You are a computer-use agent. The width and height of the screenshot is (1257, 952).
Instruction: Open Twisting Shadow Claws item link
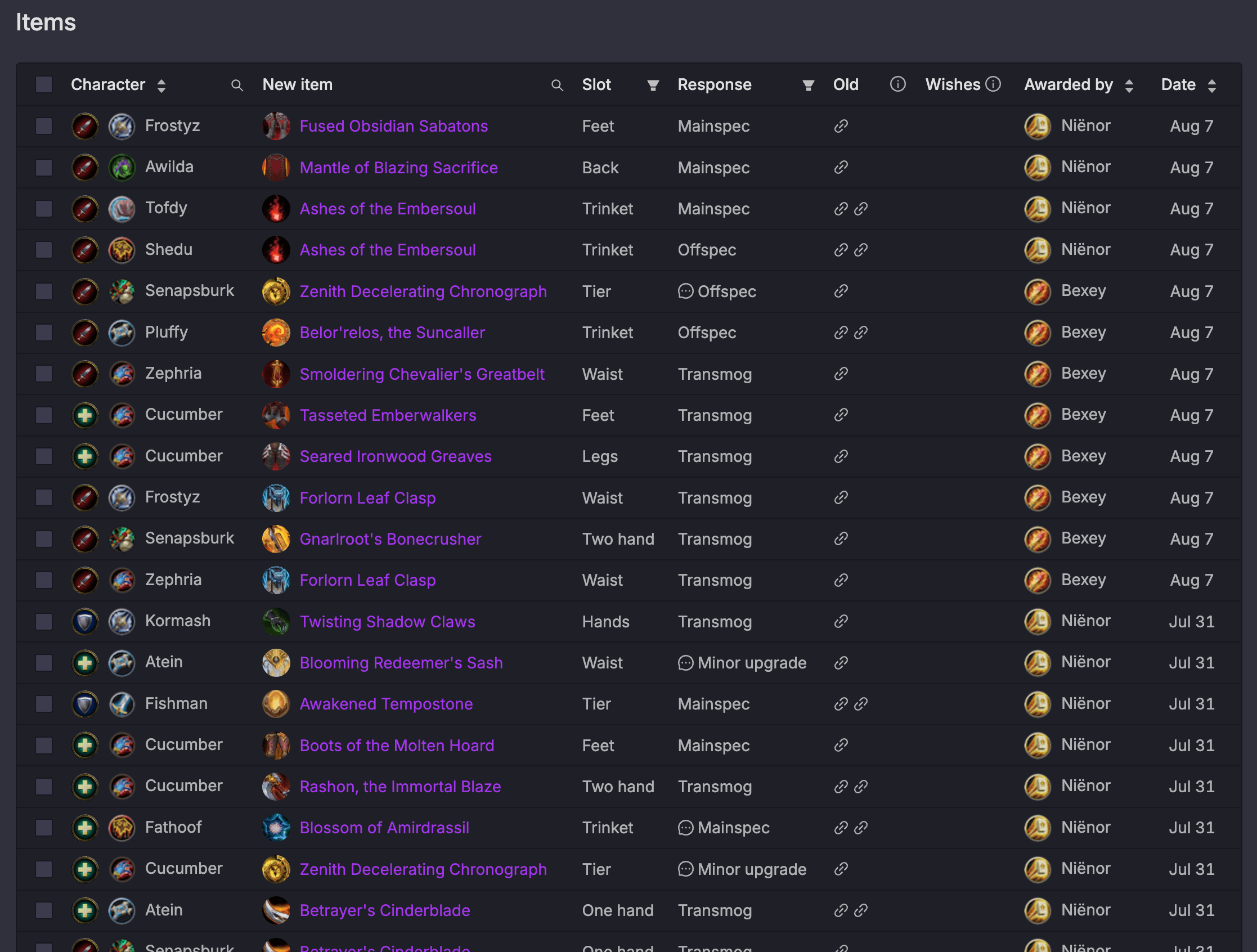[x=387, y=622]
